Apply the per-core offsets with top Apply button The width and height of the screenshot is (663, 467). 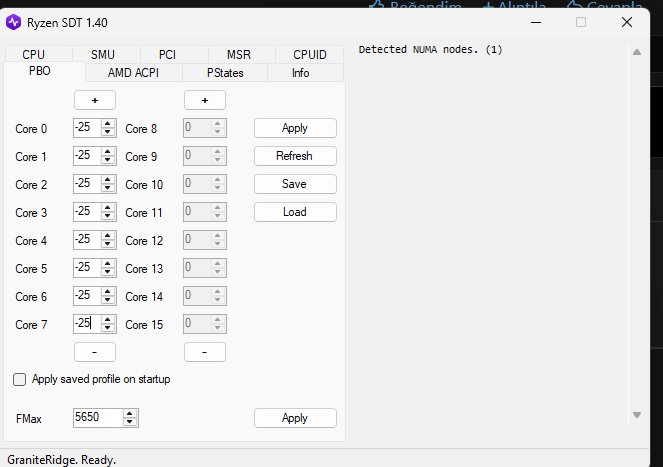point(295,128)
